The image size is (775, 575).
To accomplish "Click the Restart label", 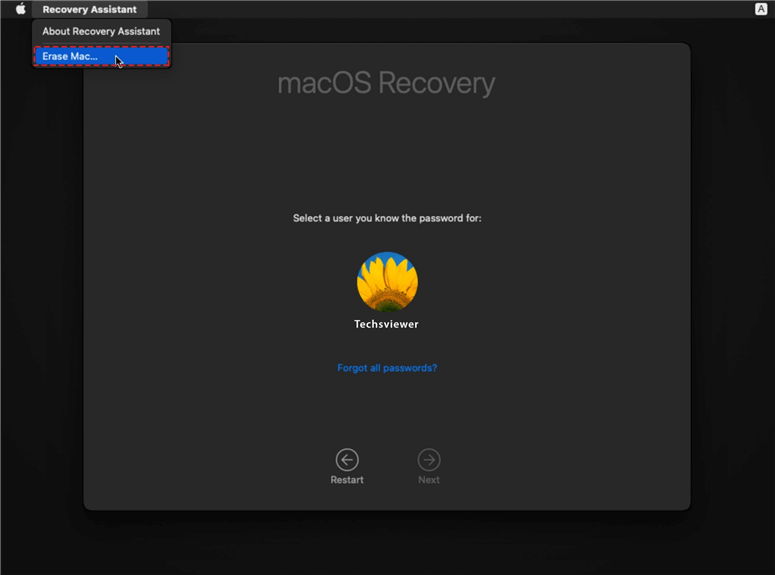I will click(x=347, y=480).
